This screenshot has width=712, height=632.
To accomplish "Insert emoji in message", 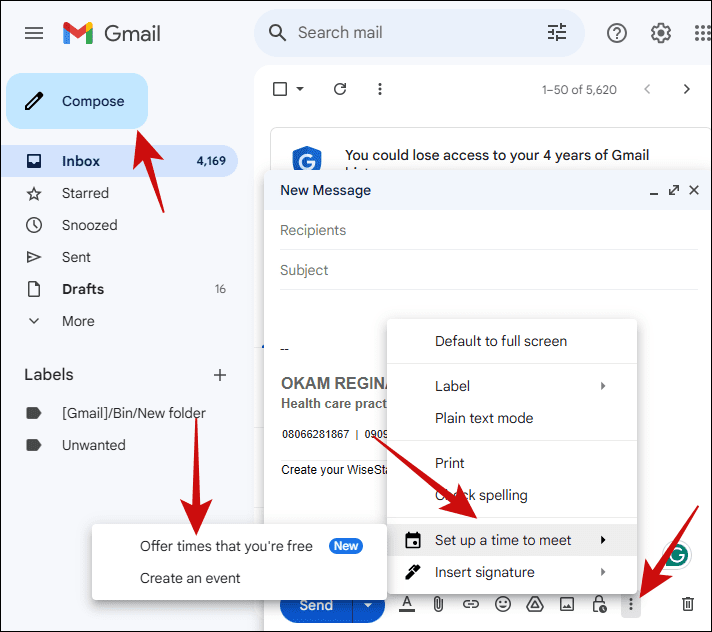I will [503, 604].
